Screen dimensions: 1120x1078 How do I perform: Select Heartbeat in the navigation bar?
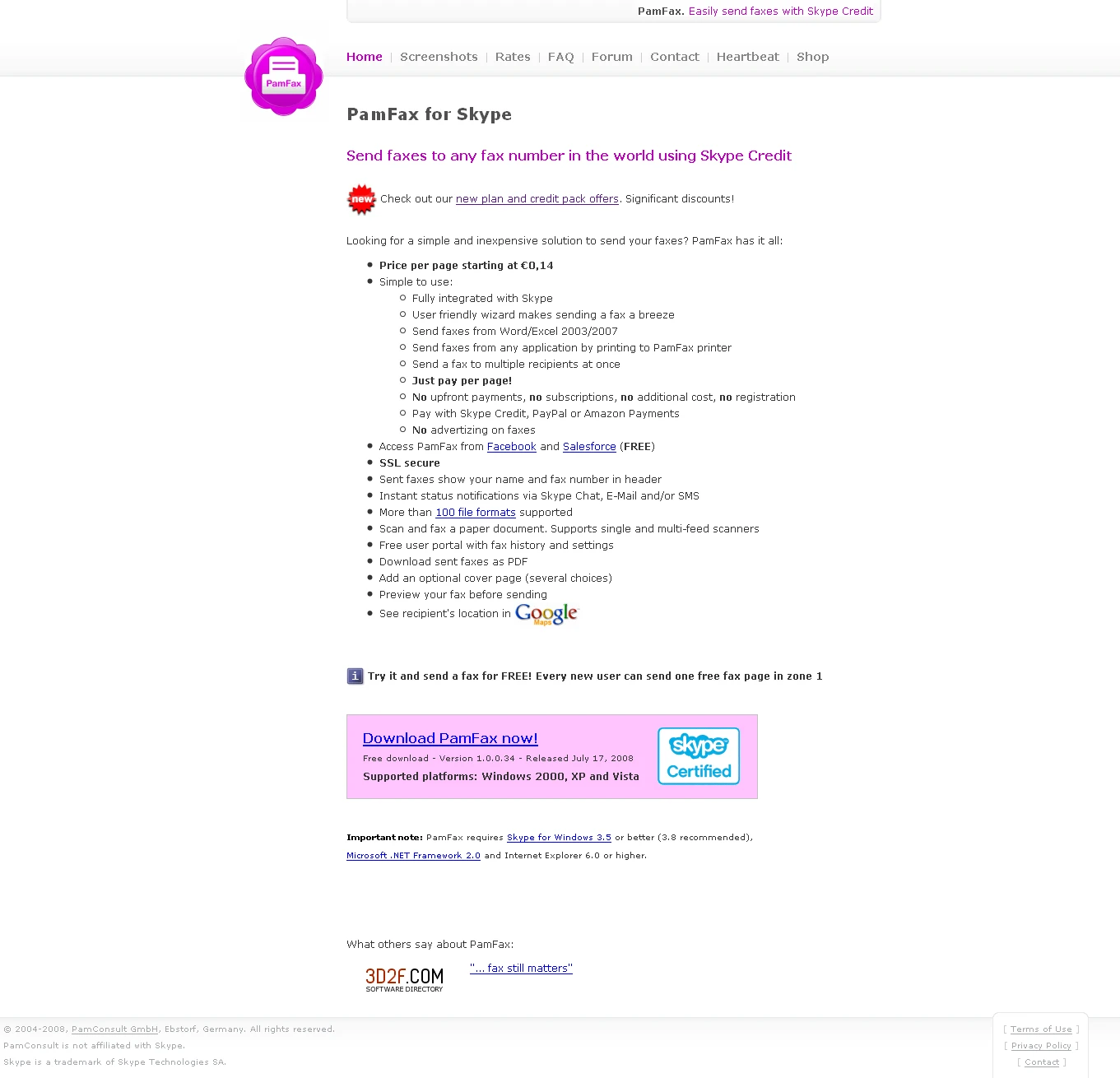click(748, 57)
